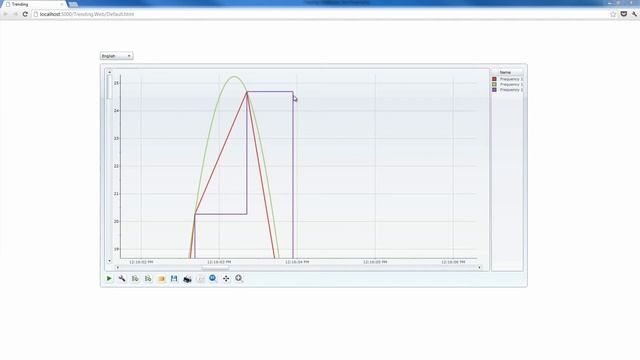Bookmark page with the star icon
Image resolution: width=640 pixels, height=360 pixels.
click(x=613, y=14)
